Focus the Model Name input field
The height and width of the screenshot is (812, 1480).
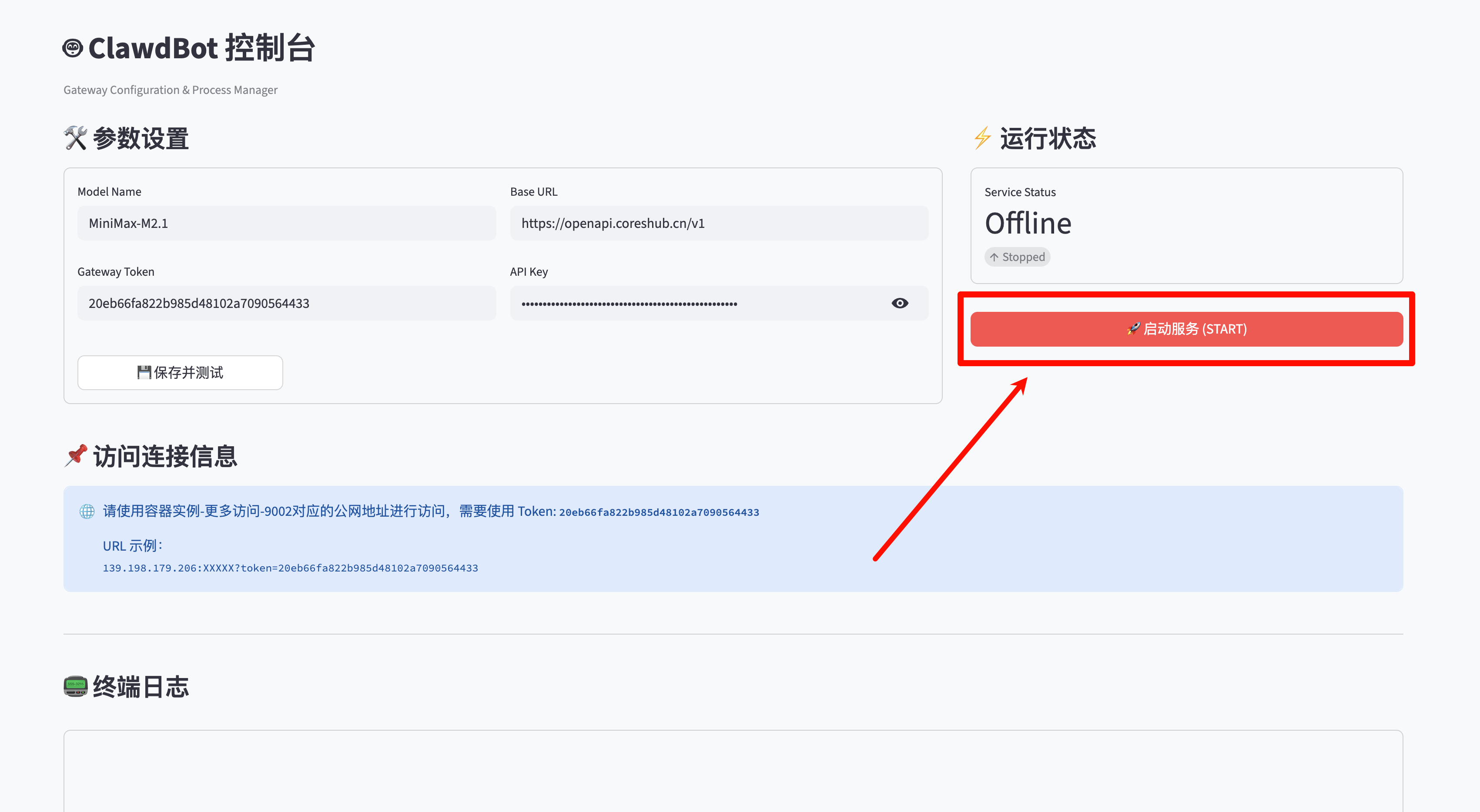click(286, 224)
